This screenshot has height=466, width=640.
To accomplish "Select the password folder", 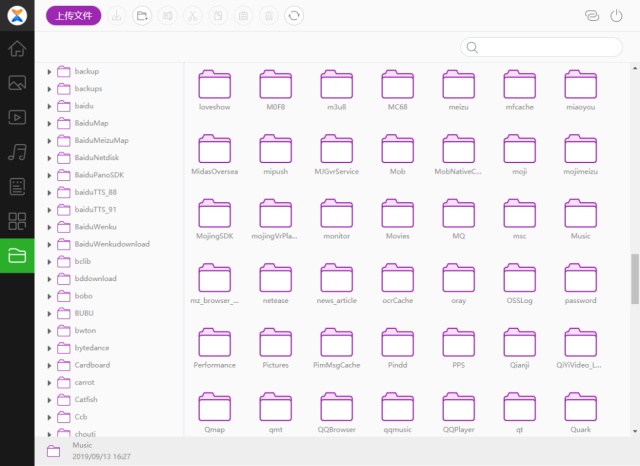I will [580, 284].
